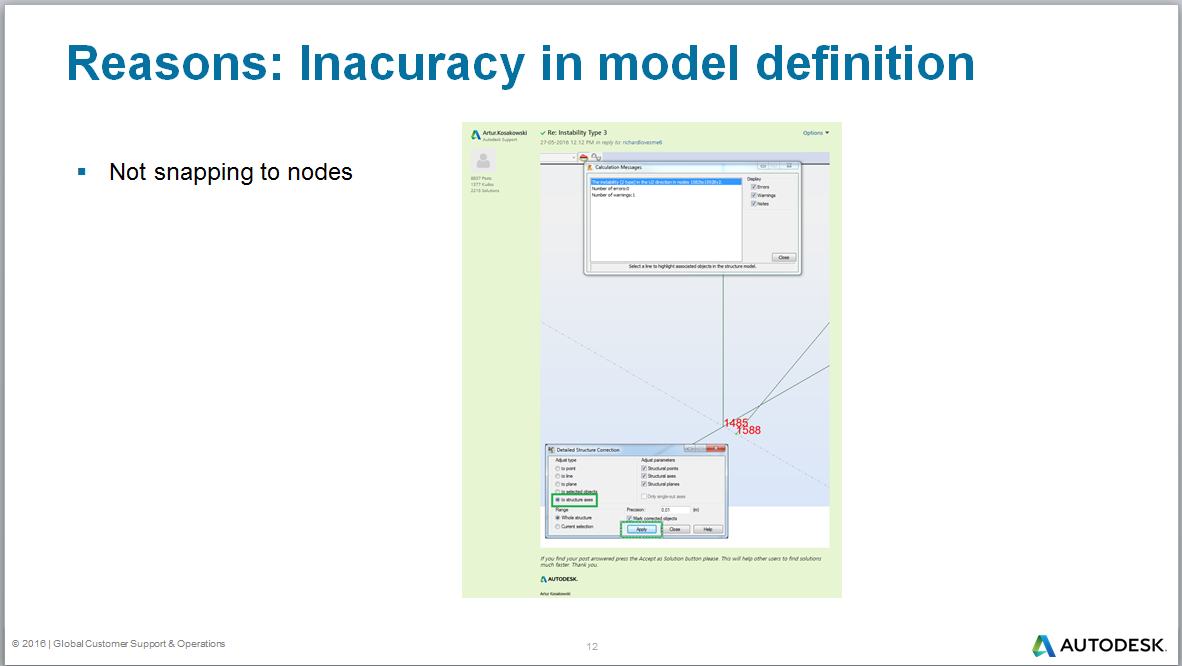Toggle the Errors display checkbox
Viewport: 1182px width, 666px height.
pos(753,187)
